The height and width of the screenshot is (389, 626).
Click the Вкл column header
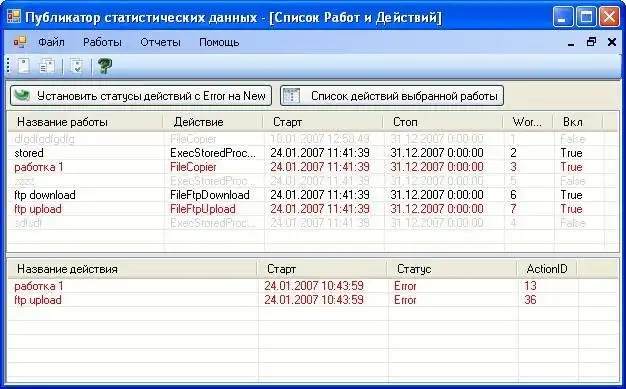tap(579, 122)
